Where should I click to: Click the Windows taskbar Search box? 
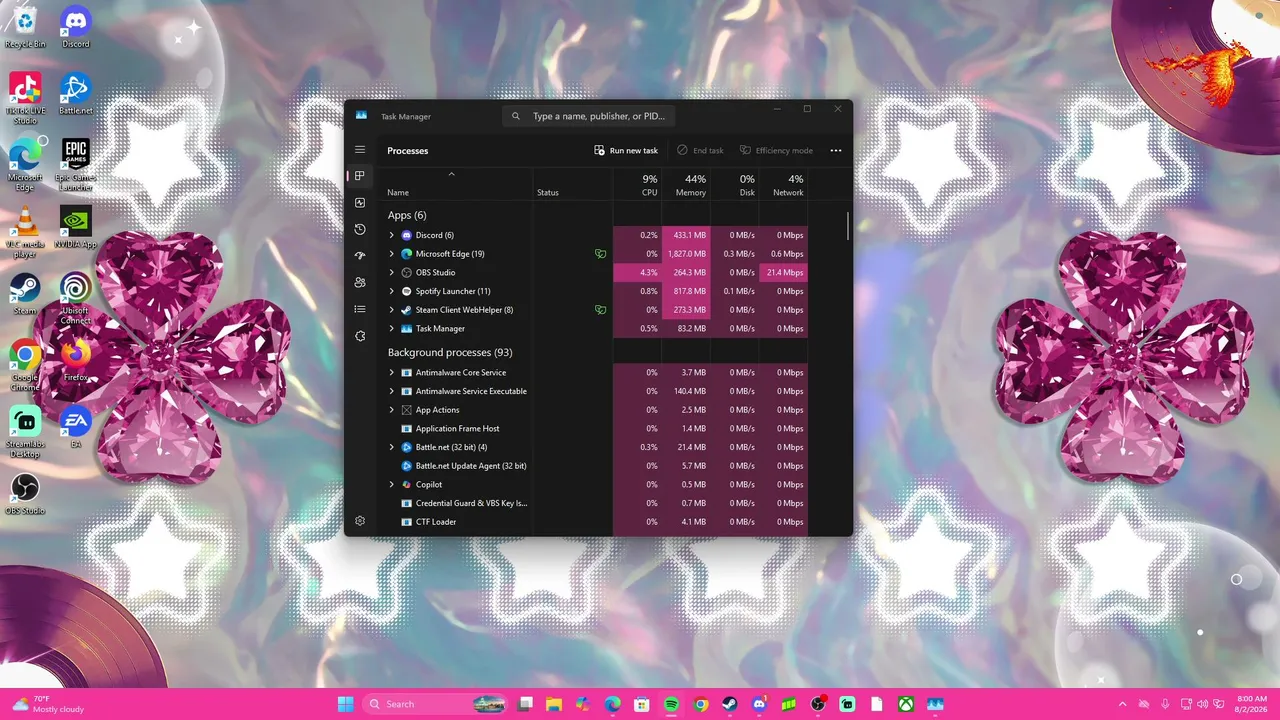(x=435, y=704)
